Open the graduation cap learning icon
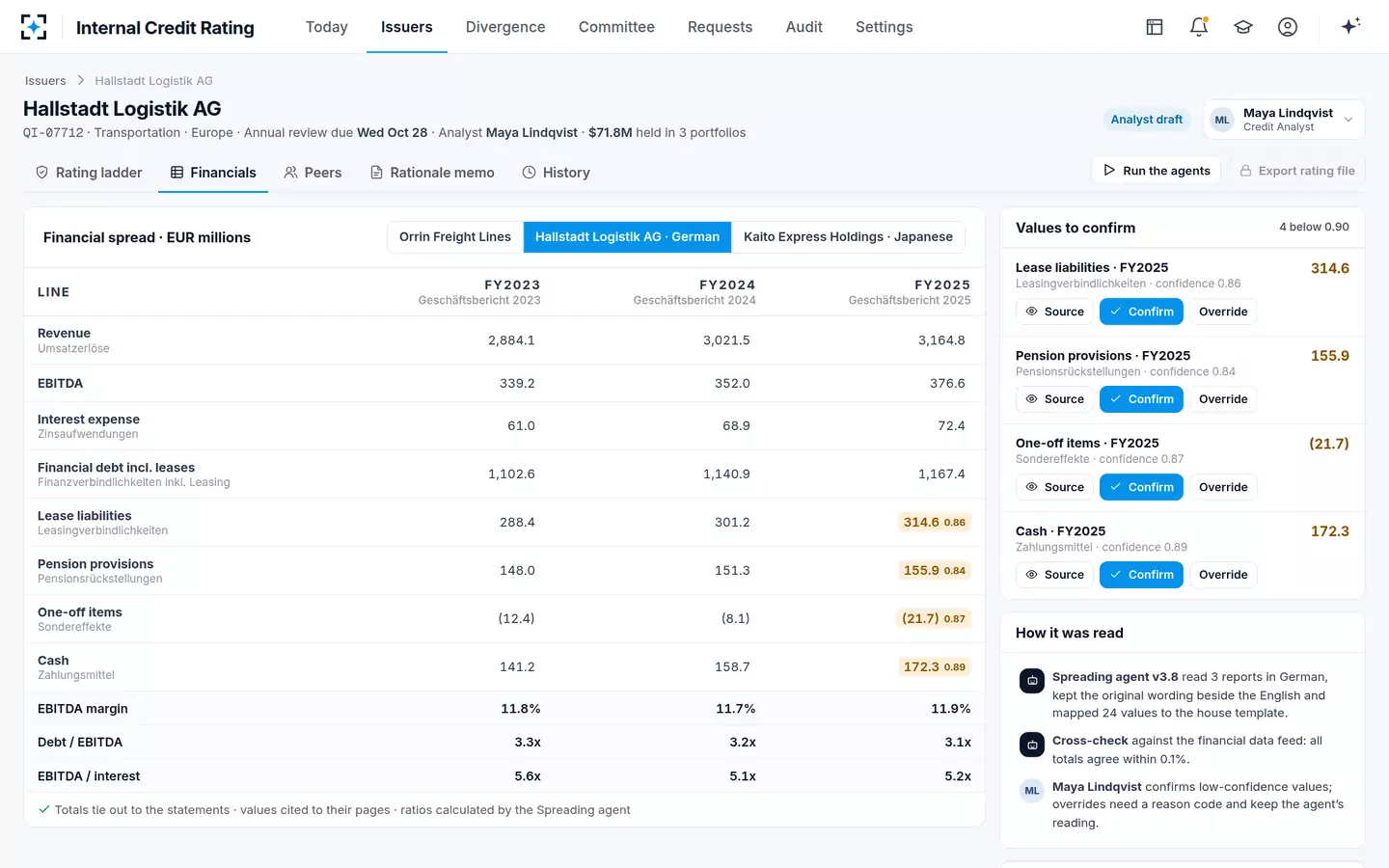This screenshot has height=868, width=1389. 1243,27
